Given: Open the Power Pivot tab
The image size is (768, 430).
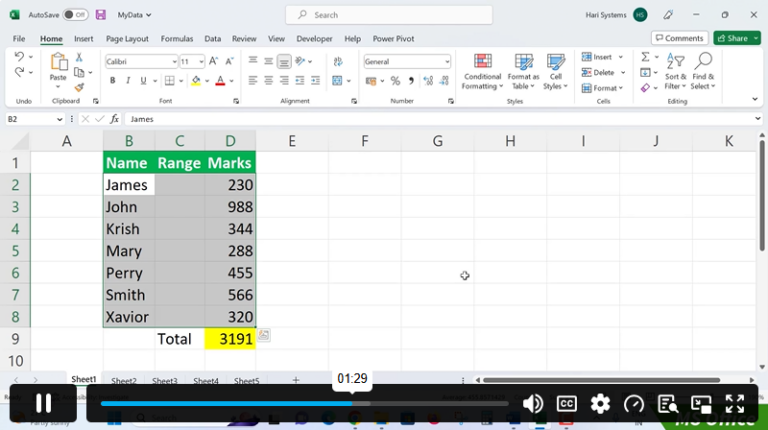Looking at the screenshot, I should [x=393, y=39].
